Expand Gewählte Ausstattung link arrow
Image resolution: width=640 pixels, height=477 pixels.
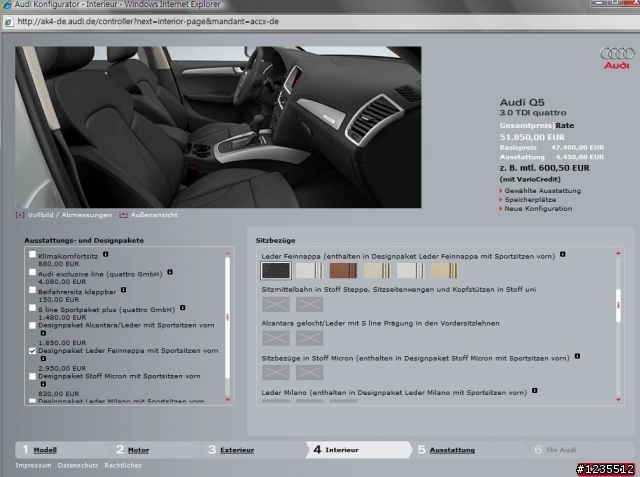(x=501, y=191)
